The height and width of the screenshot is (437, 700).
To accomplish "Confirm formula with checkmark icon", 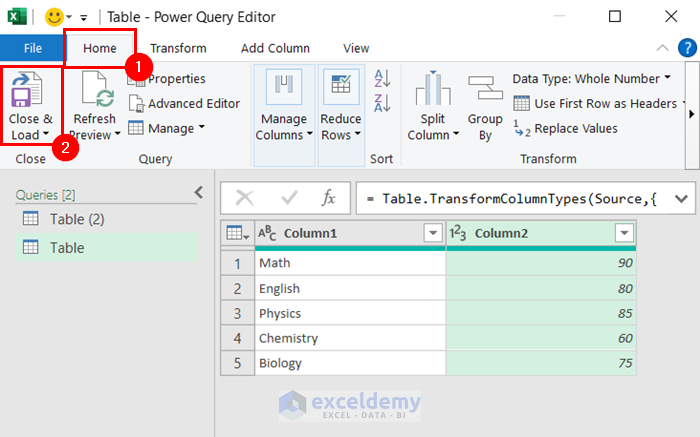I will 289,198.
